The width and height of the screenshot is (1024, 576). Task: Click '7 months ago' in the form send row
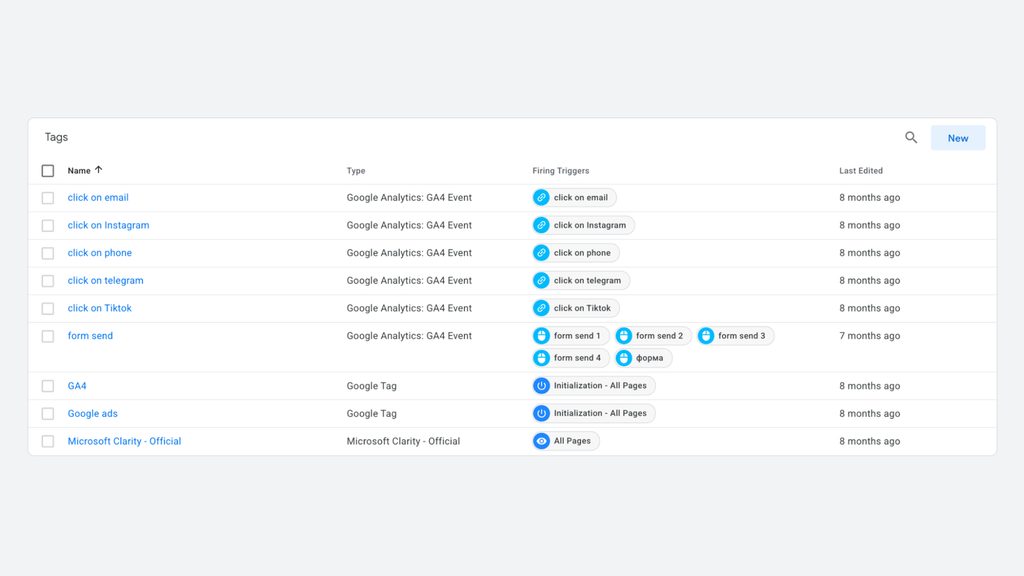[x=869, y=336]
